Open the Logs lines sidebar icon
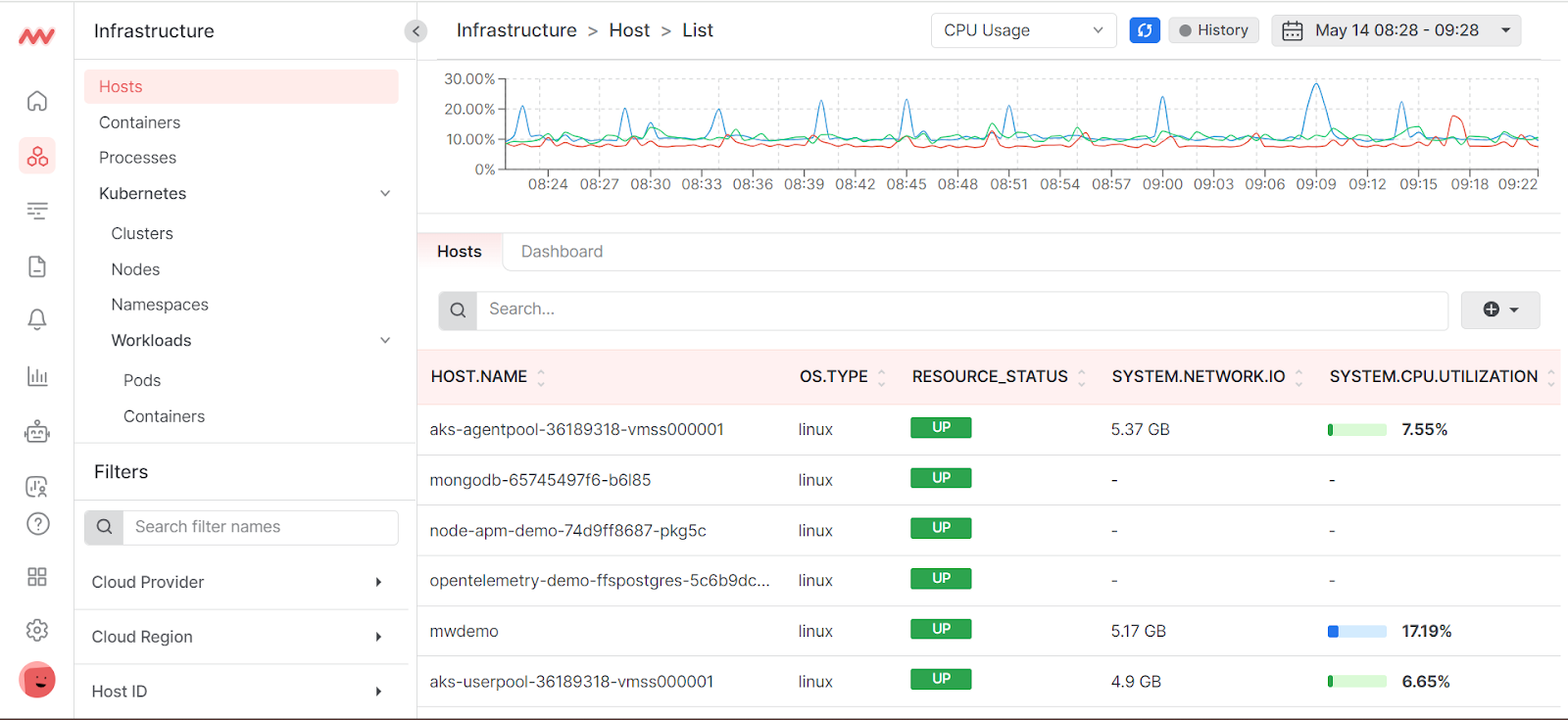The height and width of the screenshot is (720, 1568). [37, 211]
